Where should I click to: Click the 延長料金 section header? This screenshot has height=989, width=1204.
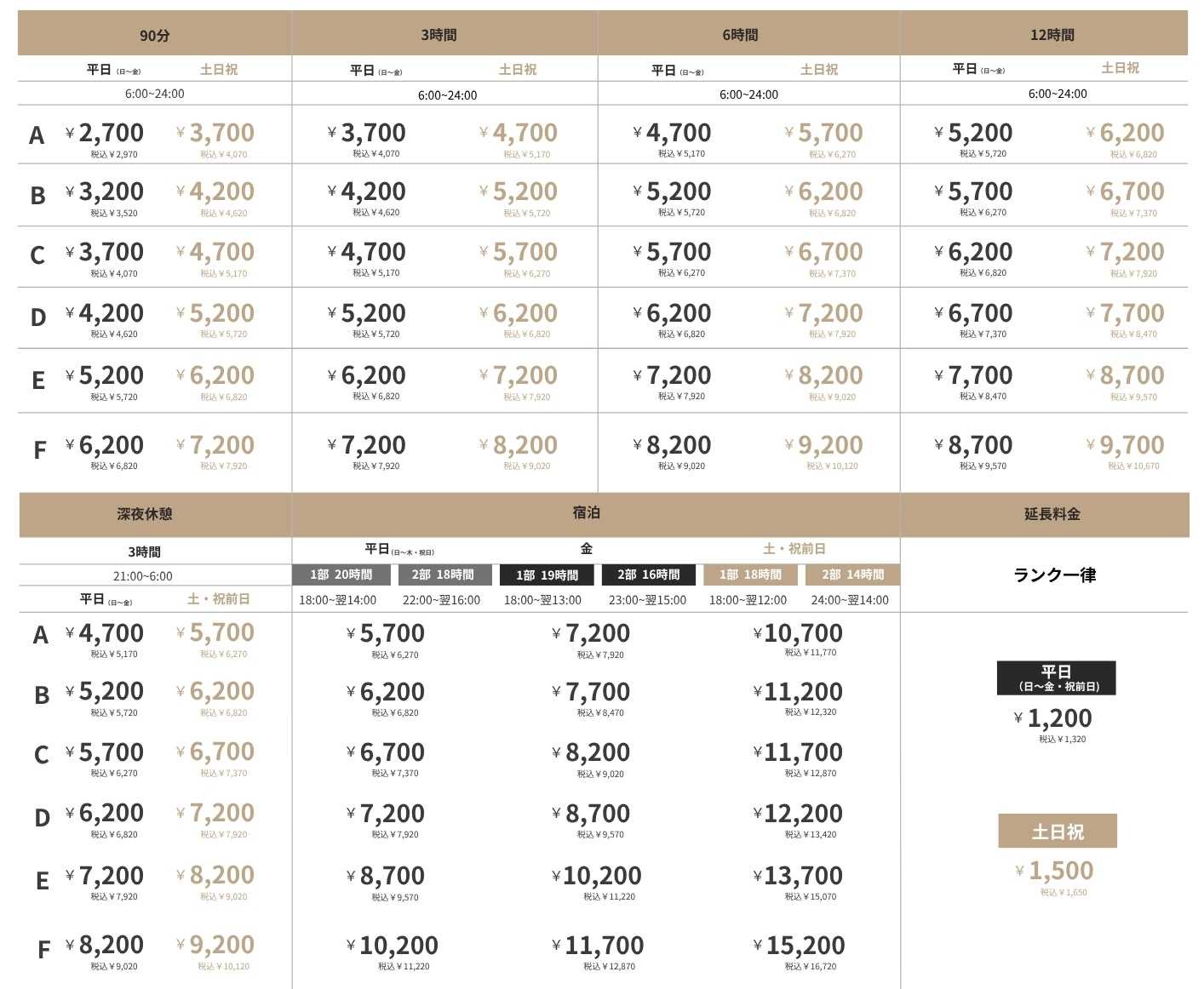1052,514
